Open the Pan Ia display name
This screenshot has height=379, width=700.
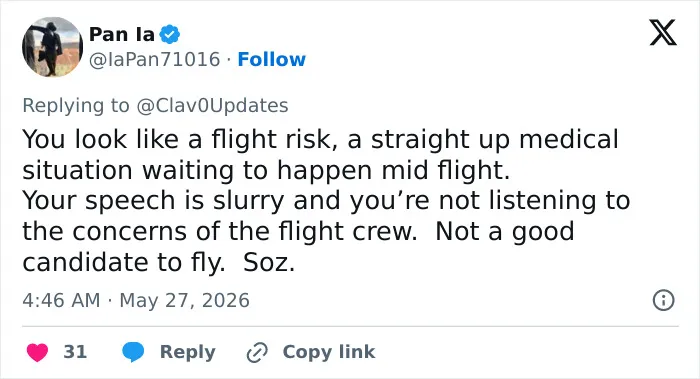pyautogui.click(x=122, y=34)
